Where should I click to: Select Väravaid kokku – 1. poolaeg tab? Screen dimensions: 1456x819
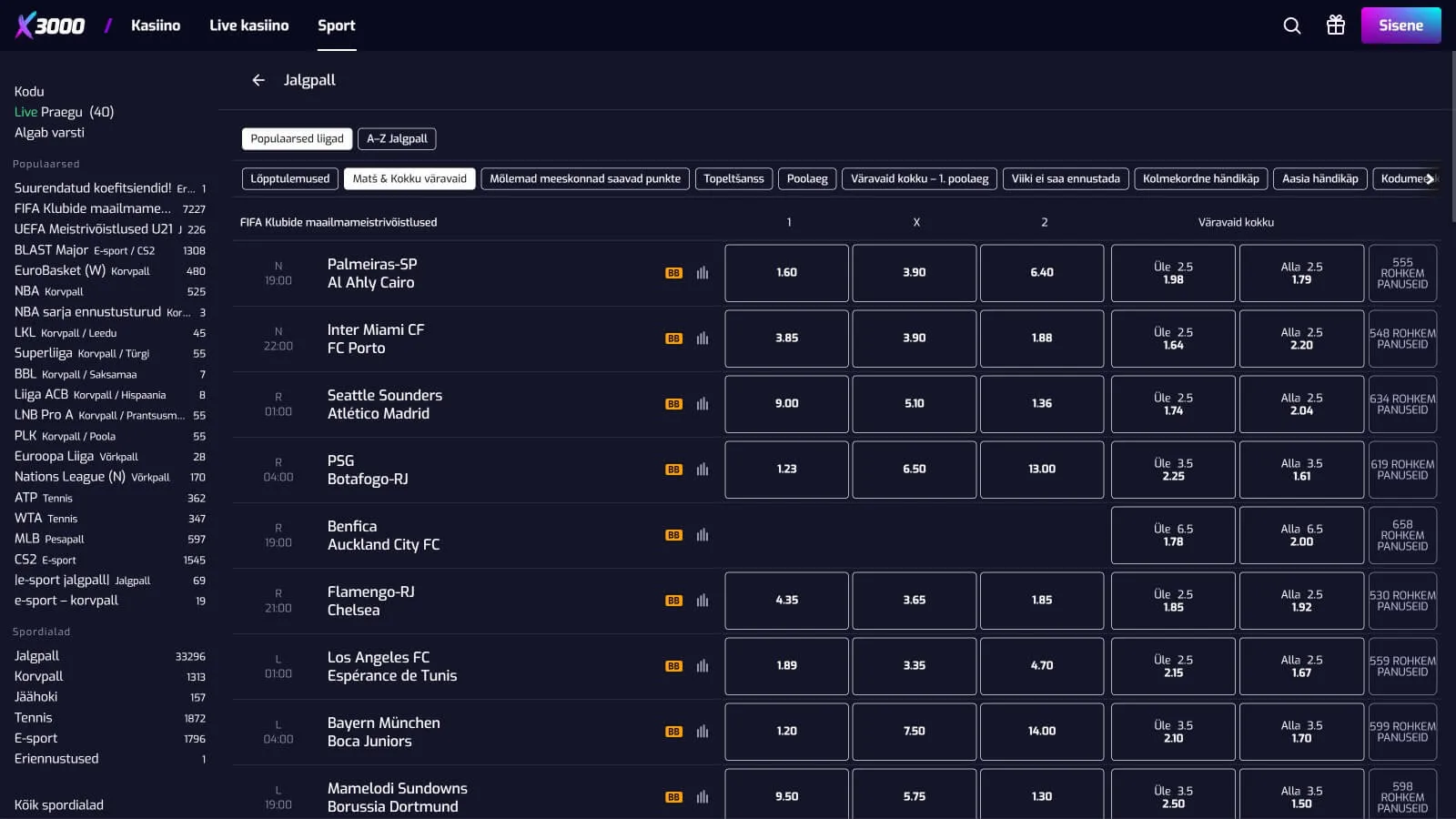919,178
